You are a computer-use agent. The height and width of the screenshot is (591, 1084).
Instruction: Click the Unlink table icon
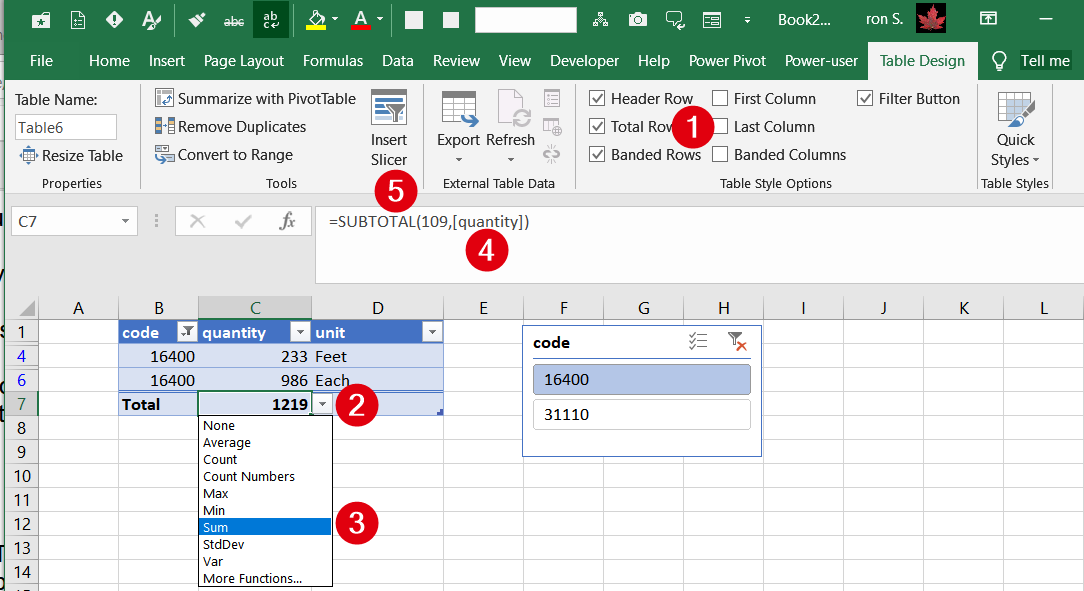[x=552, y=153]
